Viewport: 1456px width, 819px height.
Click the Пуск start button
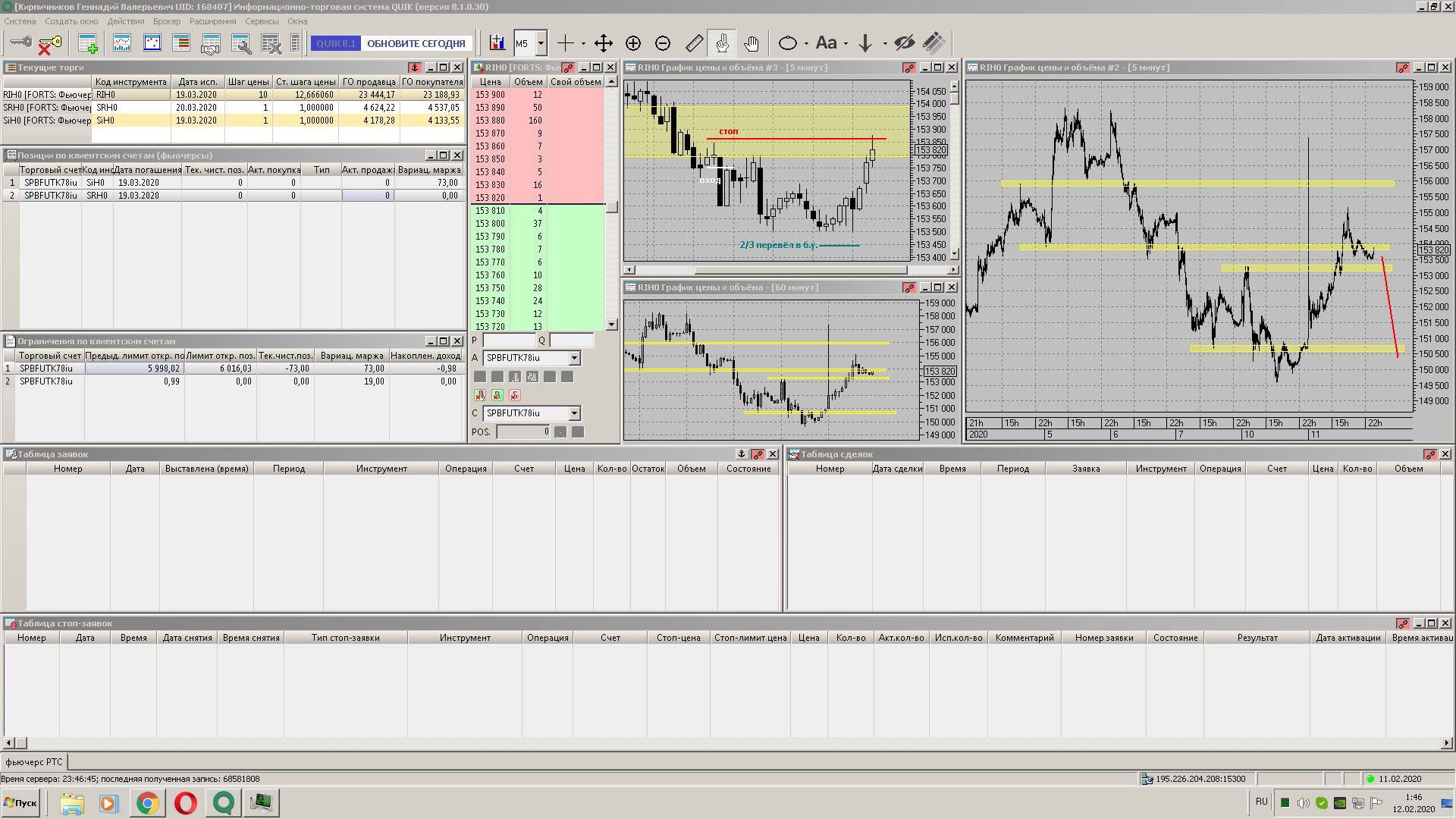(20, 802)
